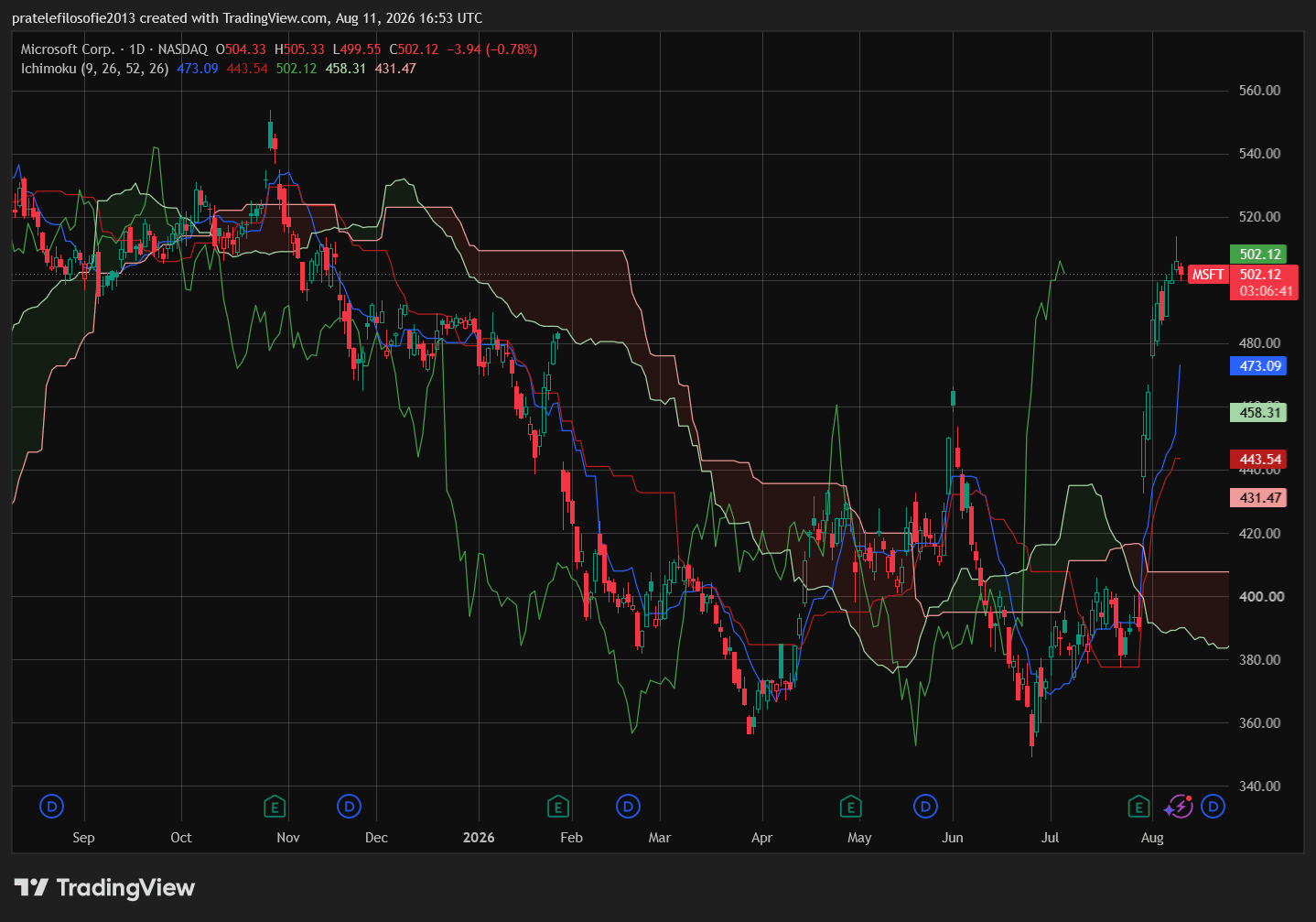Select 458.31 in the Ichimoku legend

tap(346, 69)
